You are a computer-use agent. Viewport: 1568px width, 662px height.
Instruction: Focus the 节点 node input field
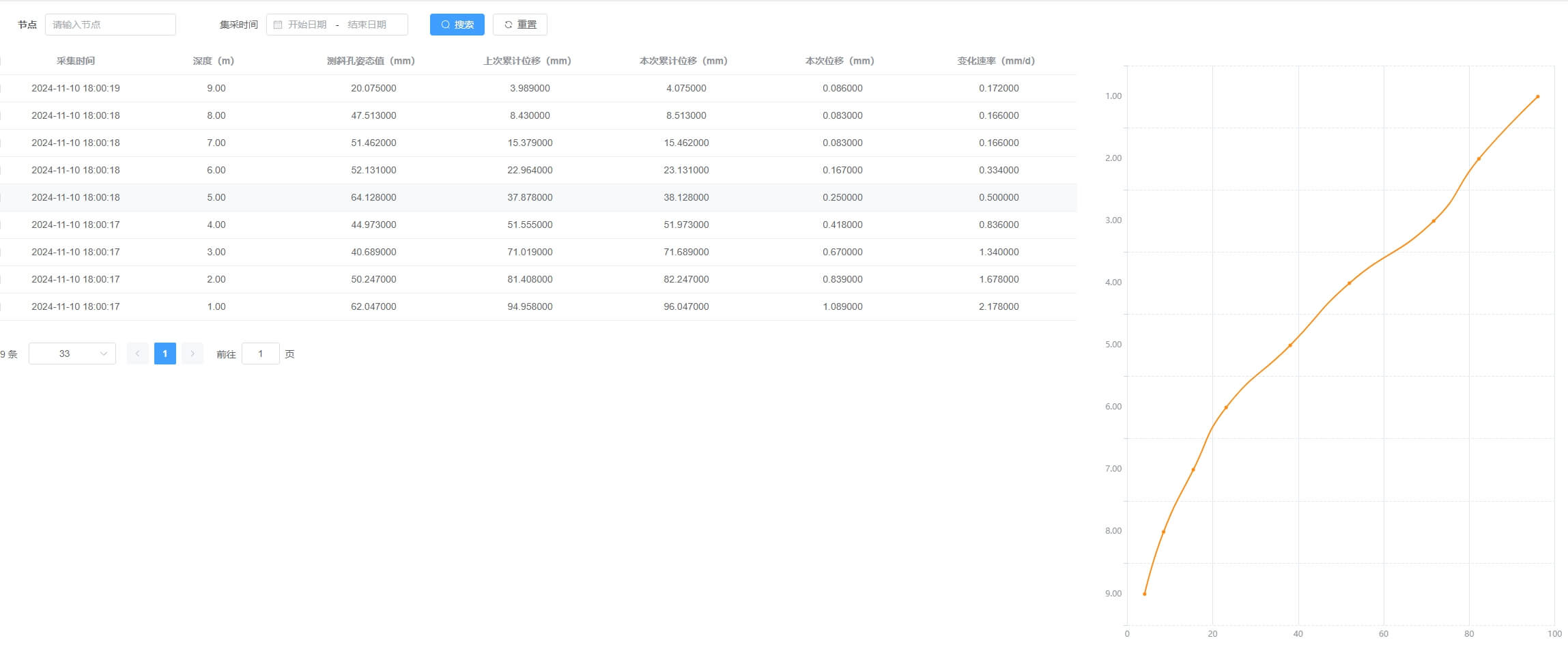coord(111,25)
